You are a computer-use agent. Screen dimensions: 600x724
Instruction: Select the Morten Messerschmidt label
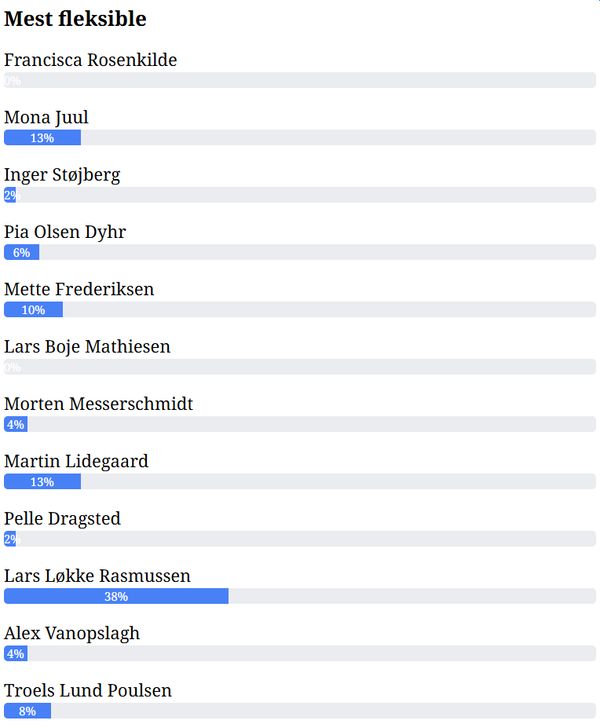[x=99, y=404]
